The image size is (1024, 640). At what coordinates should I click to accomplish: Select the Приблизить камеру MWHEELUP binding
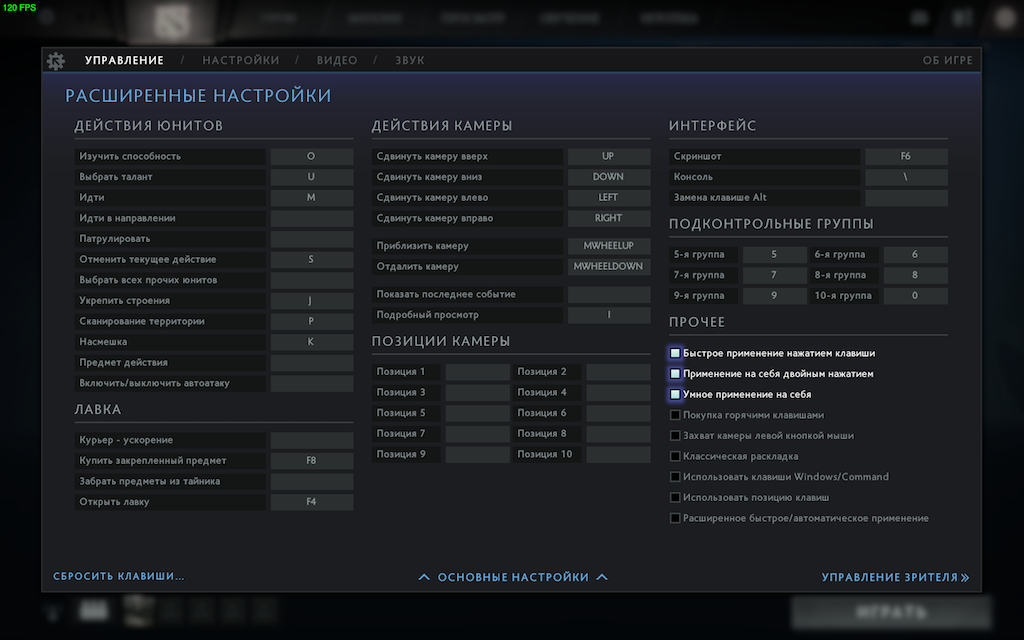click(608, 246)
